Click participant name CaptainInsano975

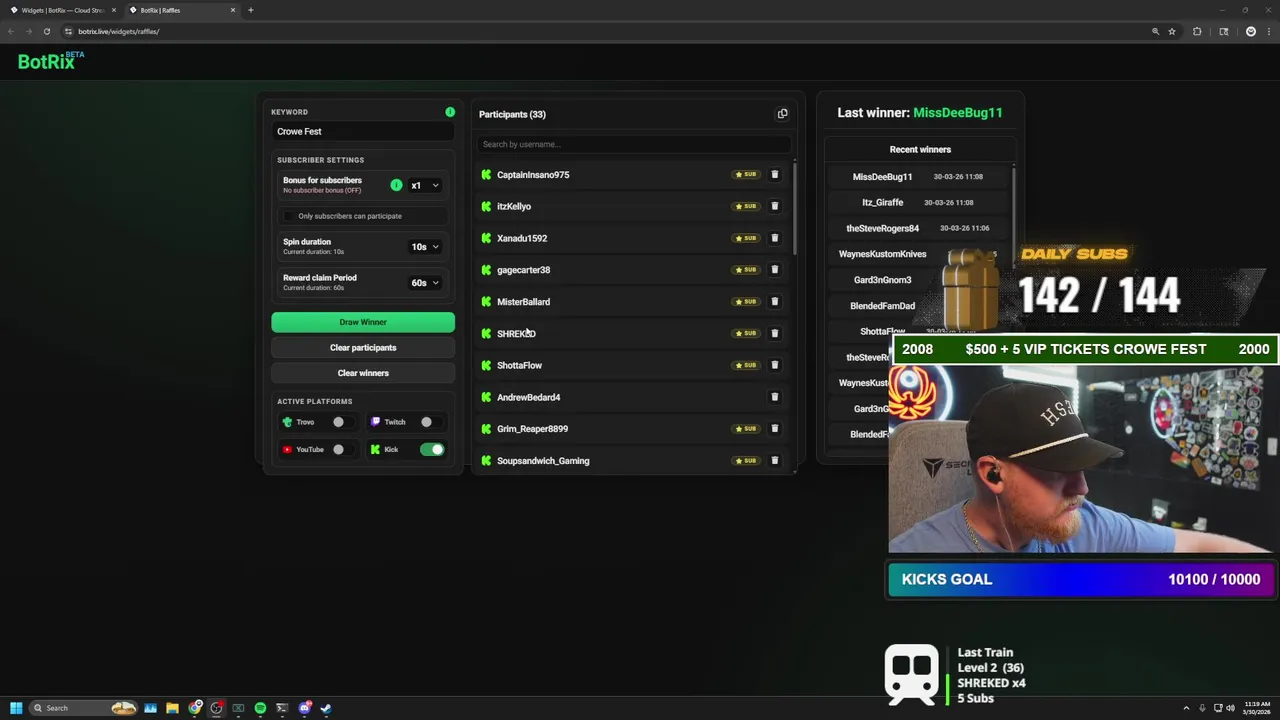pyautogui.click(x=533, y=175)
